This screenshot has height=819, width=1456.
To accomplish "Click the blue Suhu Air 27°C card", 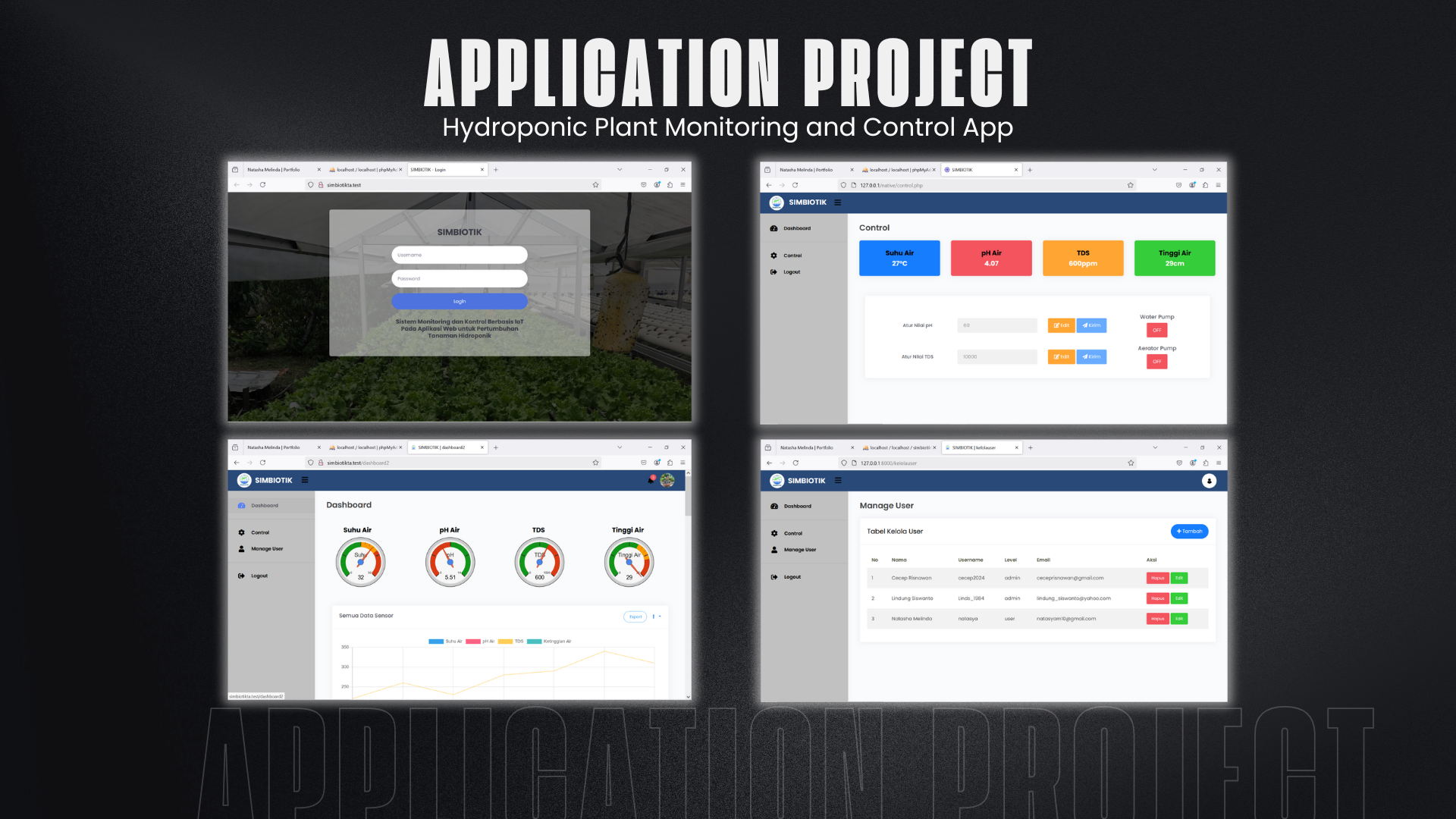I will (x=899, y=258).
